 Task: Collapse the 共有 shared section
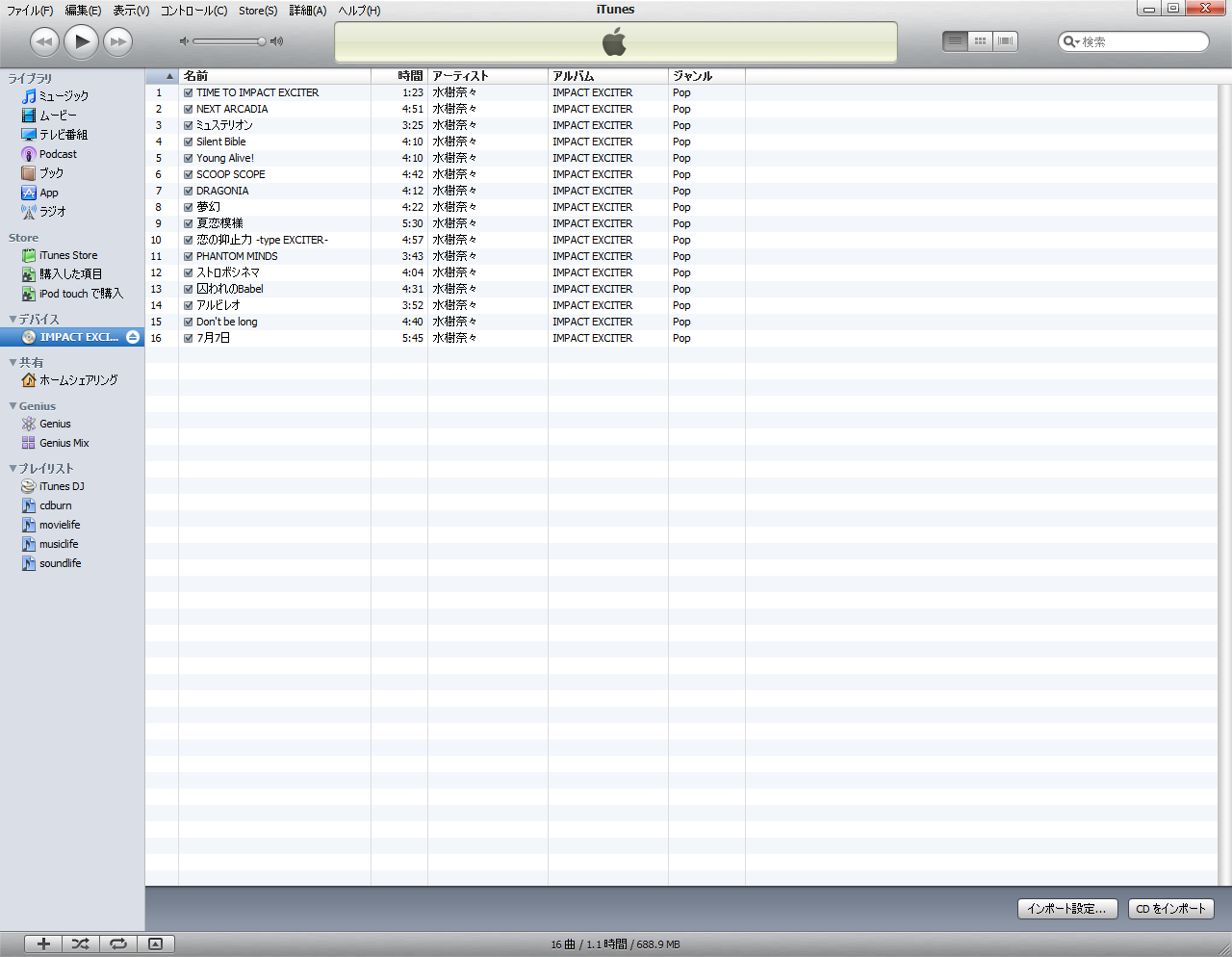(x=13, y=362)
